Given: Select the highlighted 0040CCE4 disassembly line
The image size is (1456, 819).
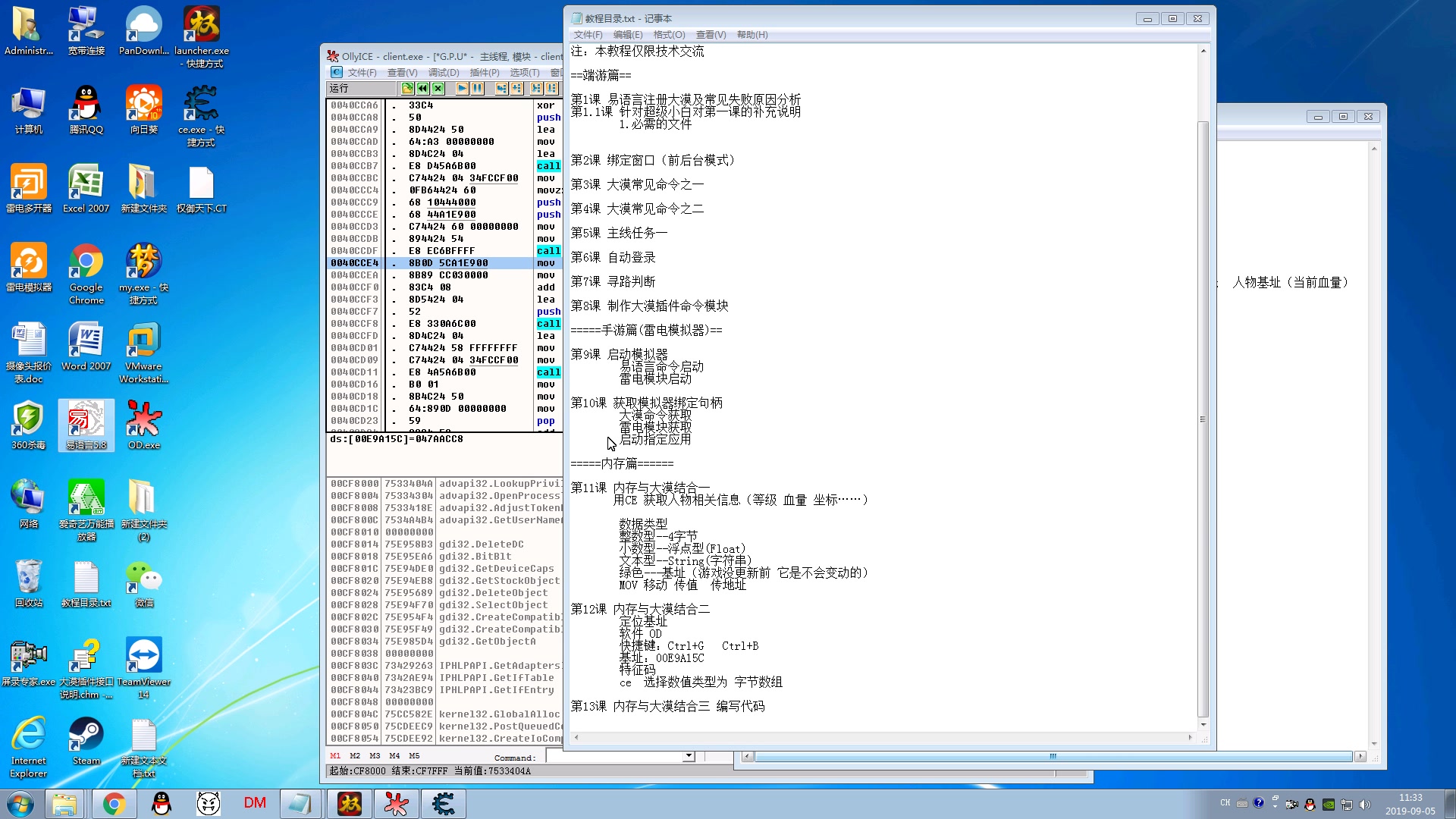Looking at the screenshot, I should [x=447, y=263].
